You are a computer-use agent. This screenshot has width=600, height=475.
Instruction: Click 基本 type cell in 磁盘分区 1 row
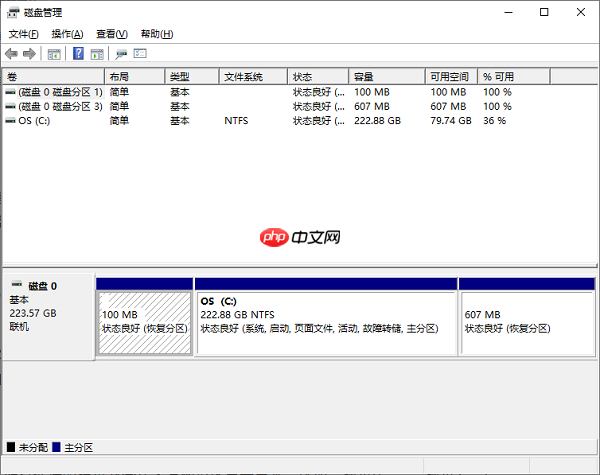179,92
